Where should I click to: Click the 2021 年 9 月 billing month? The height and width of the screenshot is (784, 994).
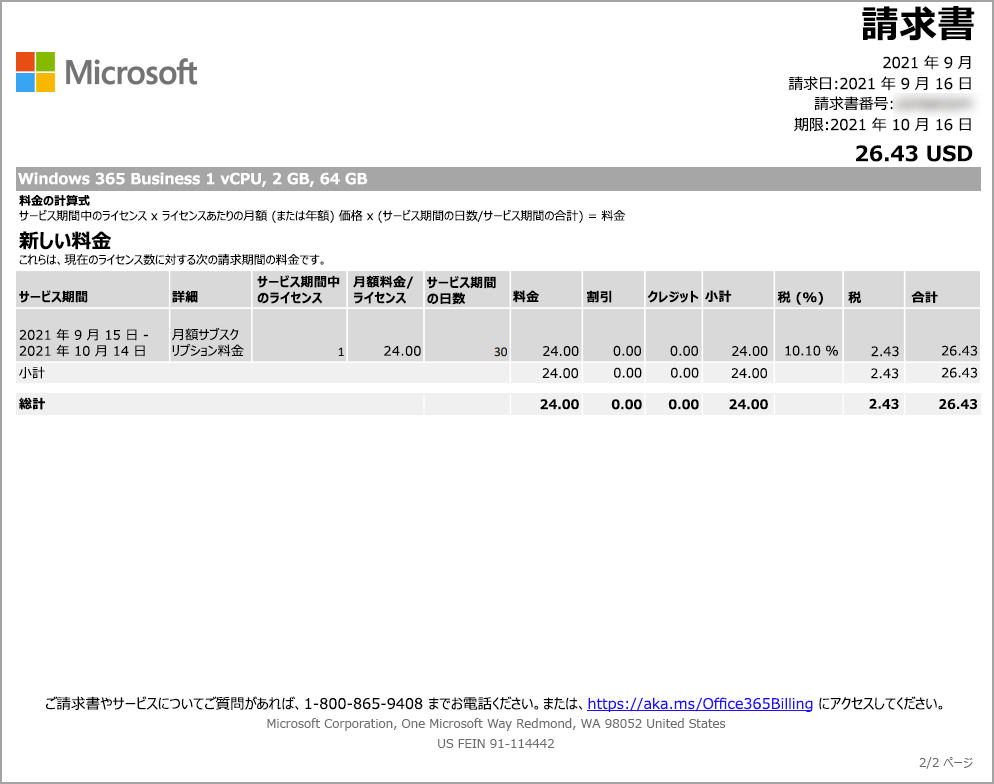tap(927, 62)
